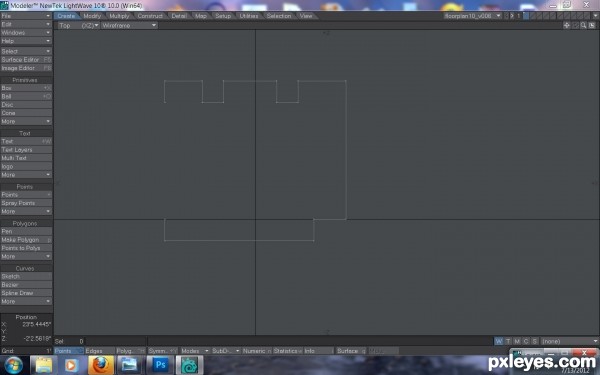The image size is (600, 375).
Task: Click the Make Polygon button
Action: [x=26, y=240]
